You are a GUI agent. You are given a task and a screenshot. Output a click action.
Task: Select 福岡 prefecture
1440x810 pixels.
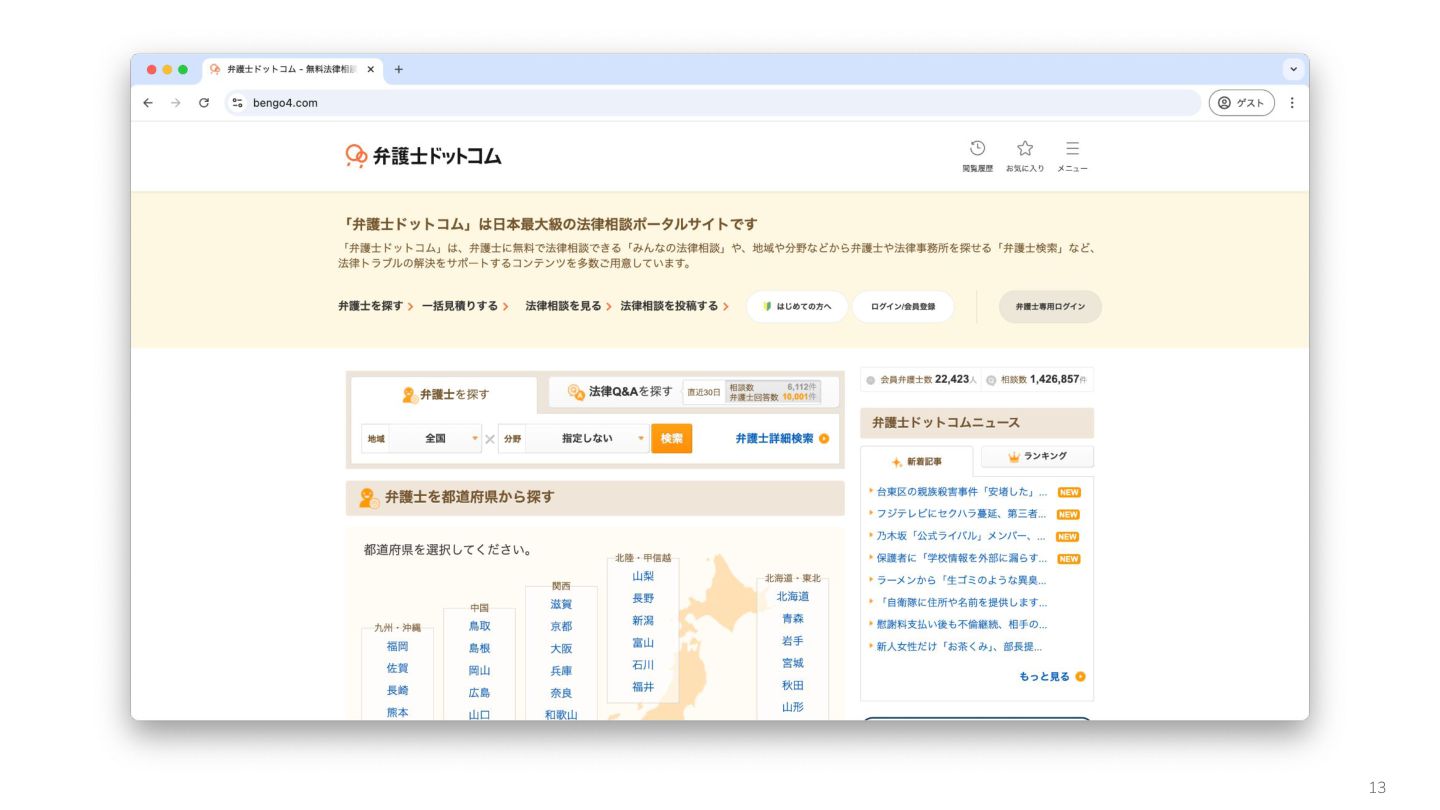[397, 646]
